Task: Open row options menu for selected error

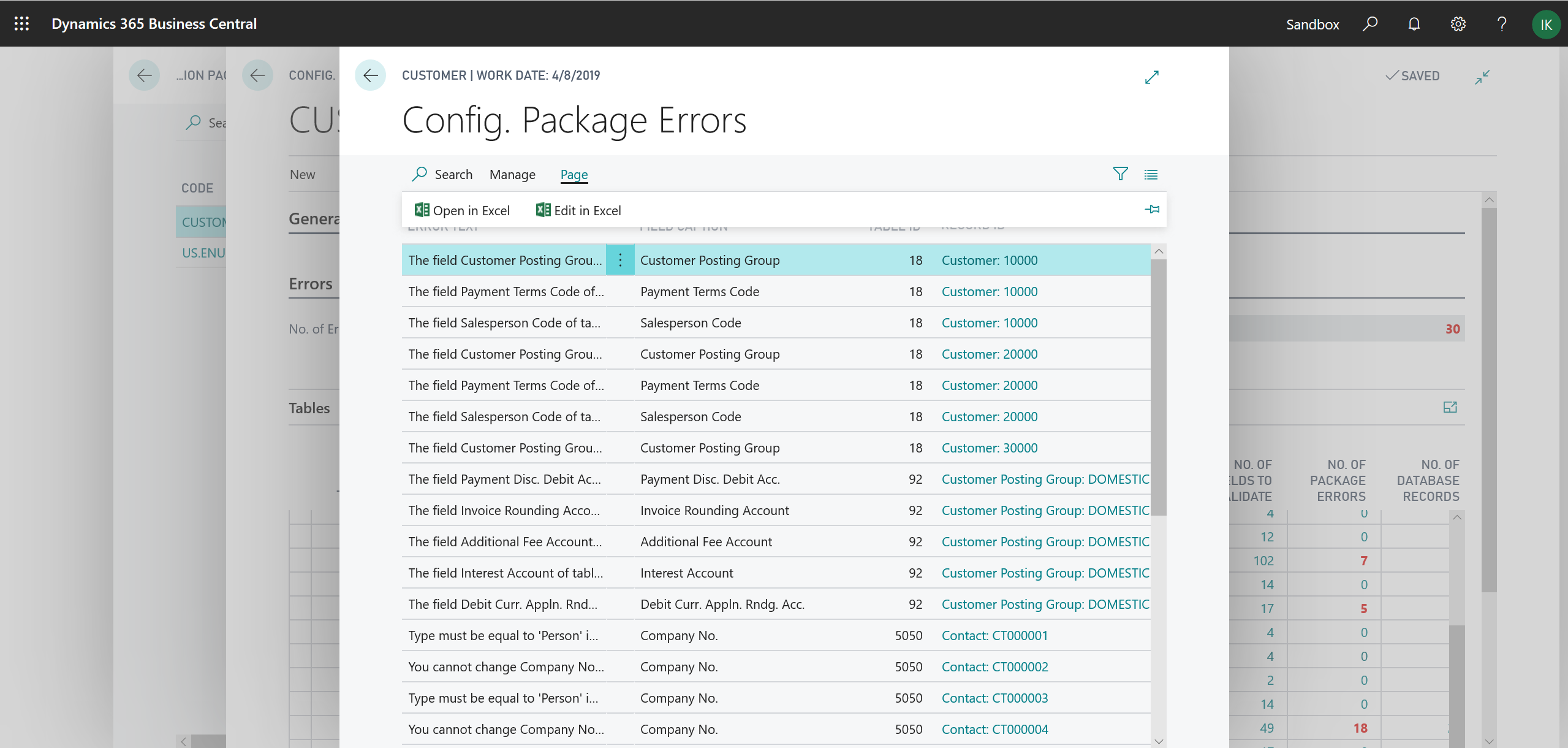Action: (x=620, y=260)
